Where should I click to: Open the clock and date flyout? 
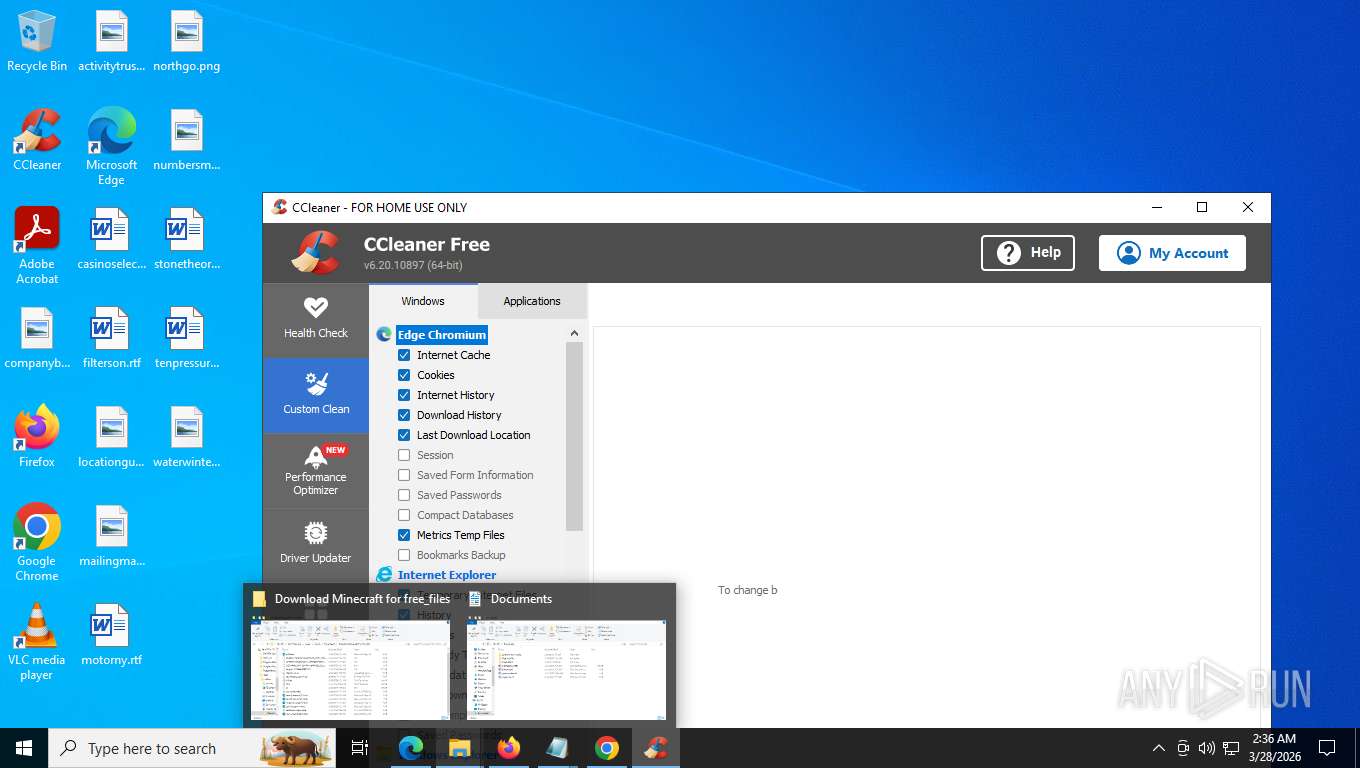(x=1274, y=748)
